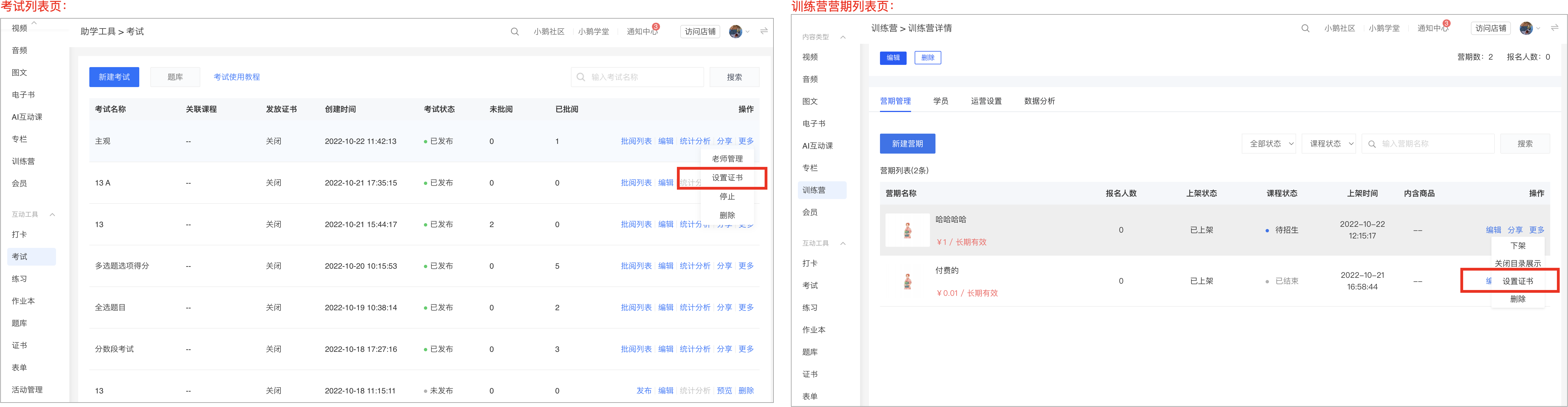Click the 新建营期 button

pos(907,144)
